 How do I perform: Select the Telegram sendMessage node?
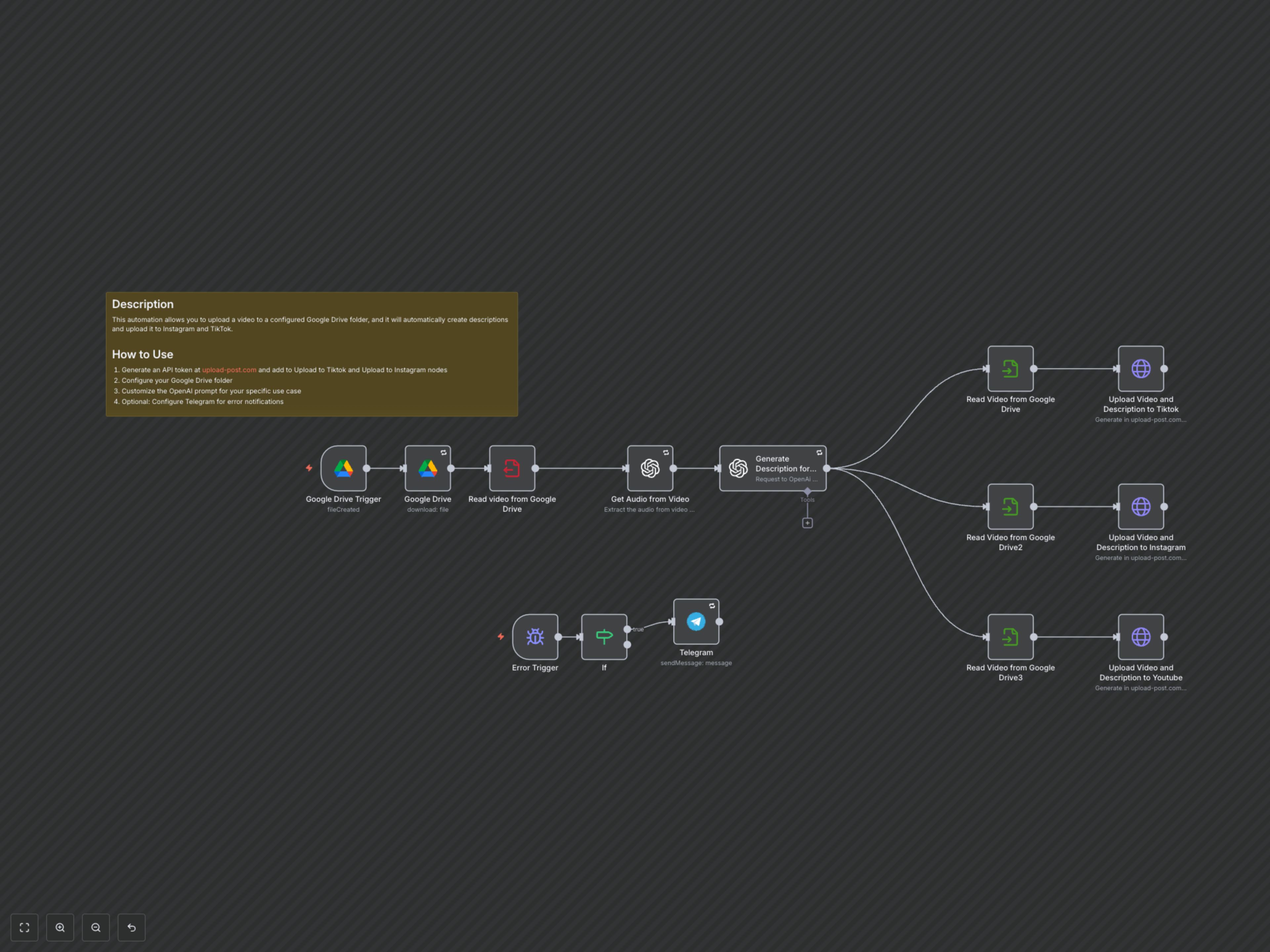pyautogui.click(x=696, y=621)
